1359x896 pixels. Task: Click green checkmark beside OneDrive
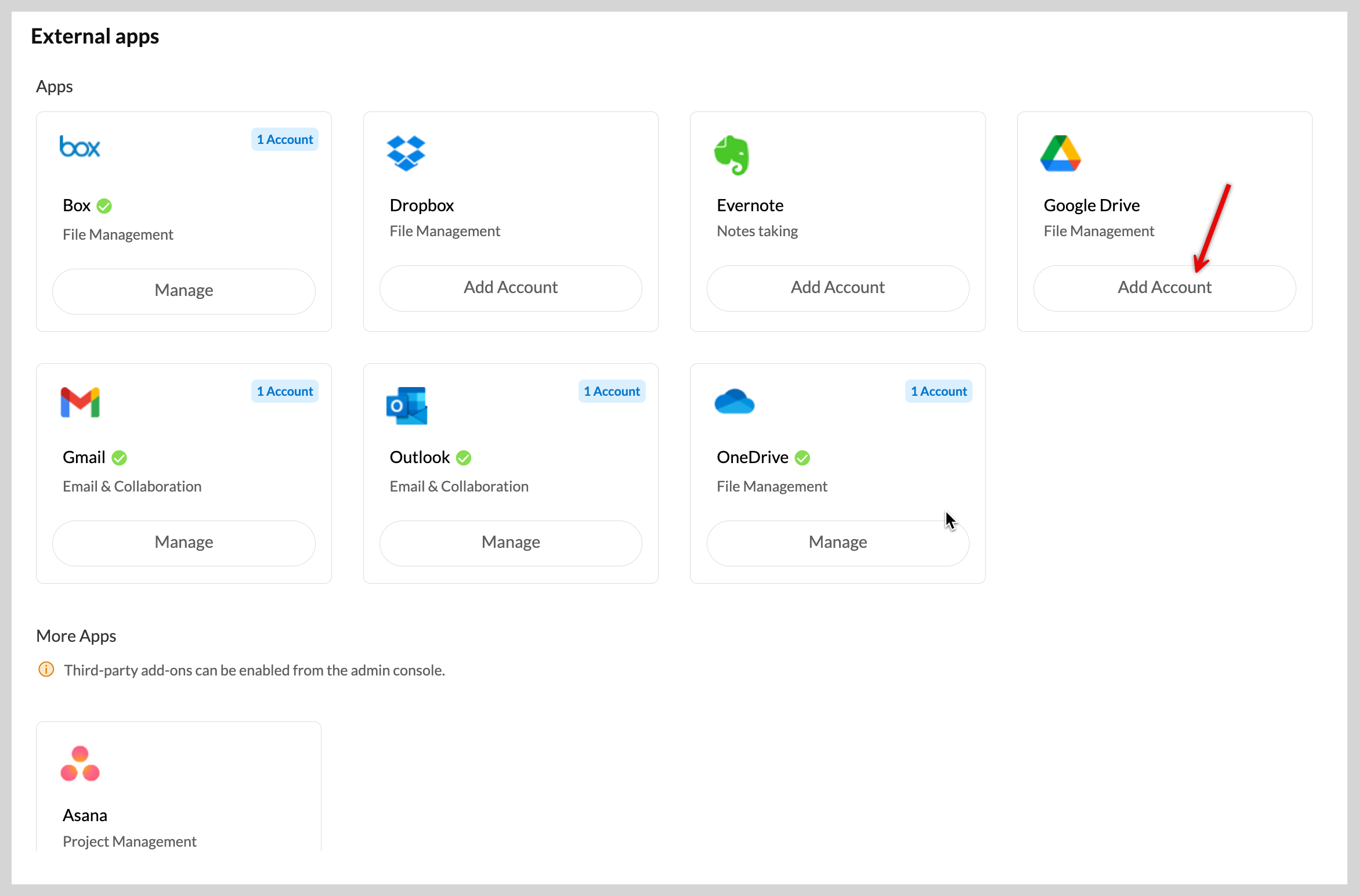pos(803,458)
